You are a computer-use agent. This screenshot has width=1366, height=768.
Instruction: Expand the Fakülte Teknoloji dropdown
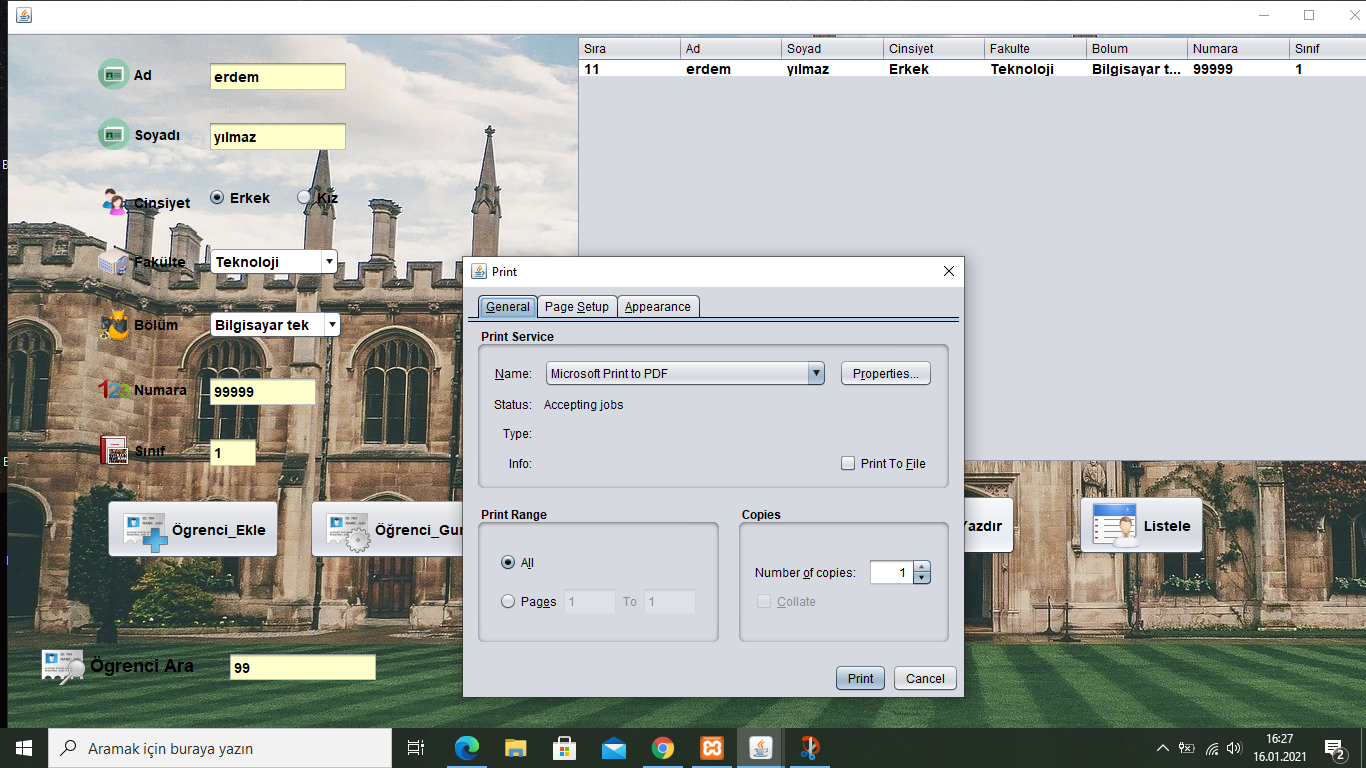[329, 262]
